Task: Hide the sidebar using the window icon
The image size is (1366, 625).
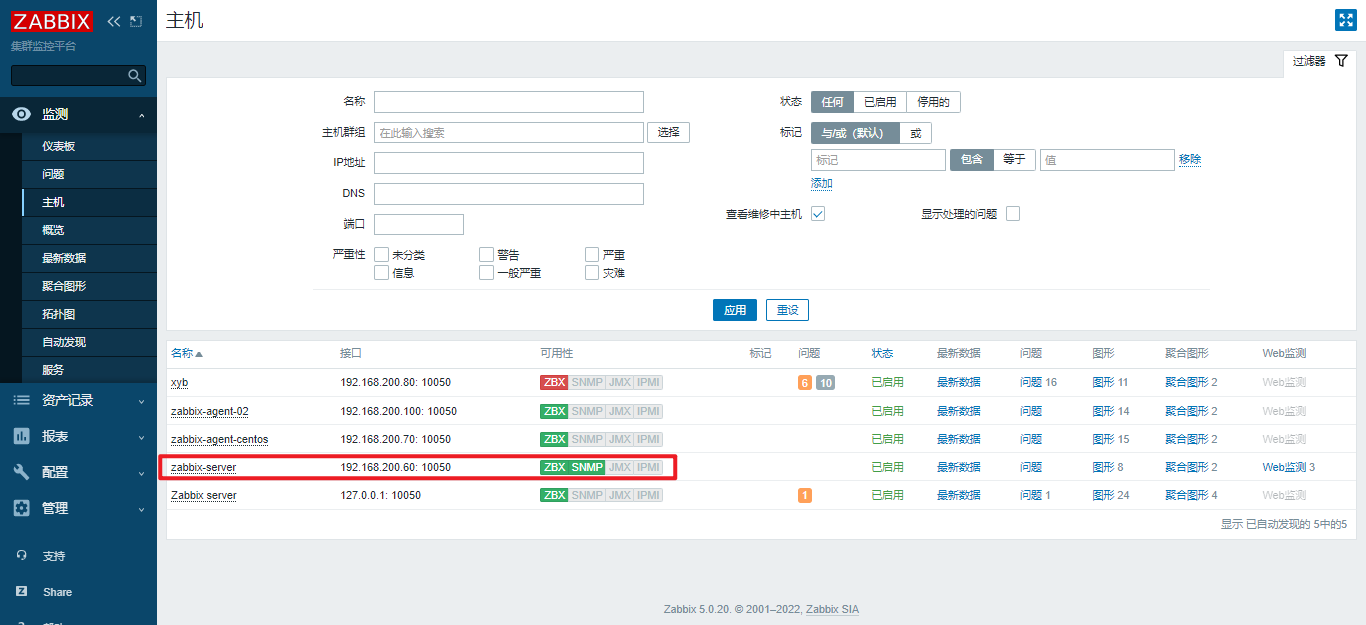Action: (136, 21)
